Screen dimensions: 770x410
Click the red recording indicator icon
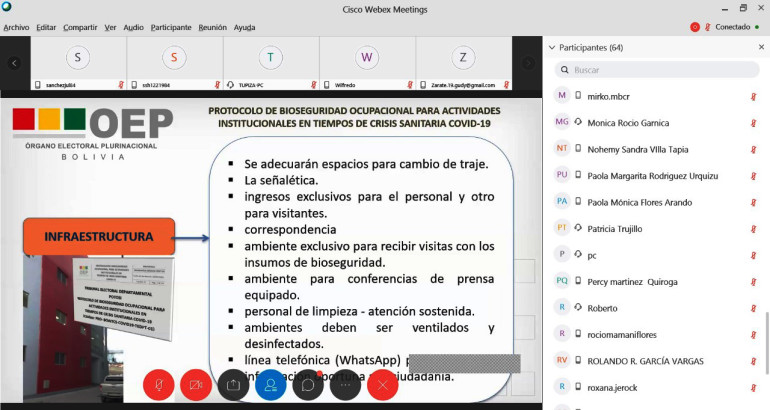point(695,27)
